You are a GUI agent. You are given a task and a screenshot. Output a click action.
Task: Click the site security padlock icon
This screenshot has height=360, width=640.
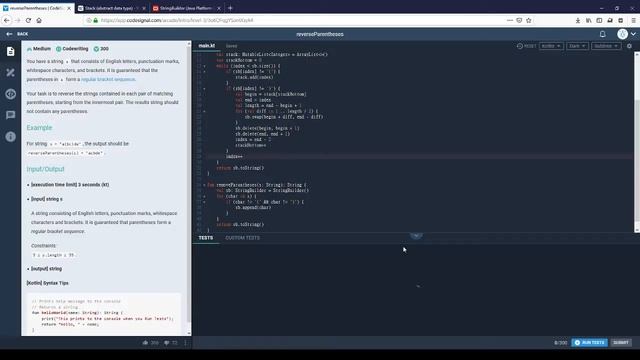[x=96, y=20]
